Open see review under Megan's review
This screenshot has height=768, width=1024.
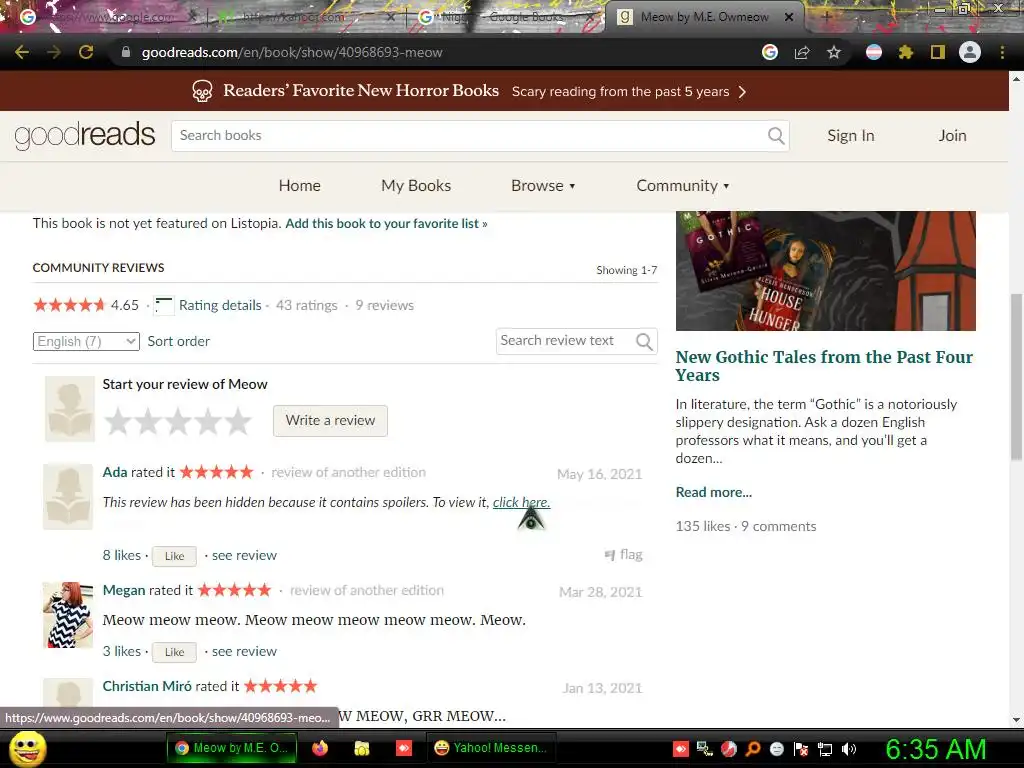(x=244, y=651)
